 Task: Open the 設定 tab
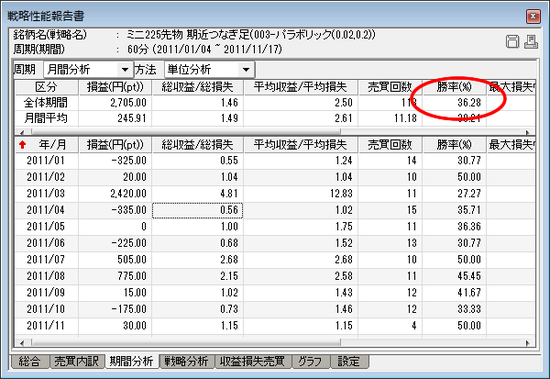(x=349, y=361)
